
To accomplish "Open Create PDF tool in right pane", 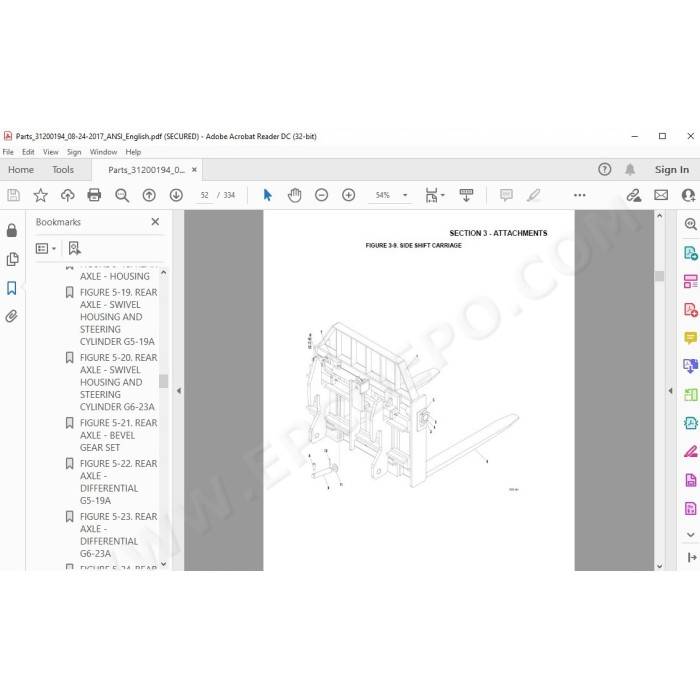I will click(x=691, y=310).
